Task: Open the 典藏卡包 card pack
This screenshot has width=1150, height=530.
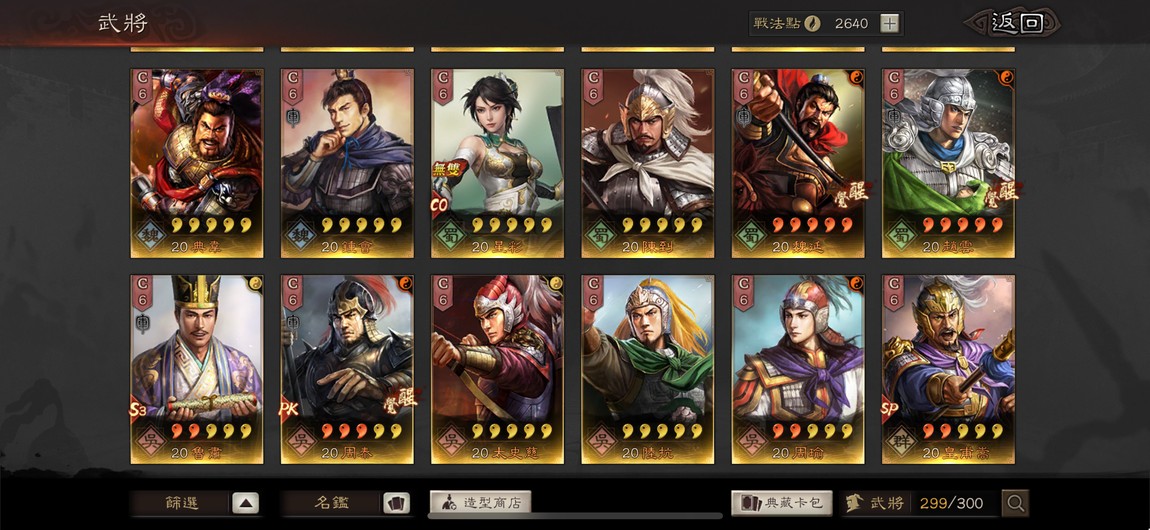Action: tap(782, 503)
